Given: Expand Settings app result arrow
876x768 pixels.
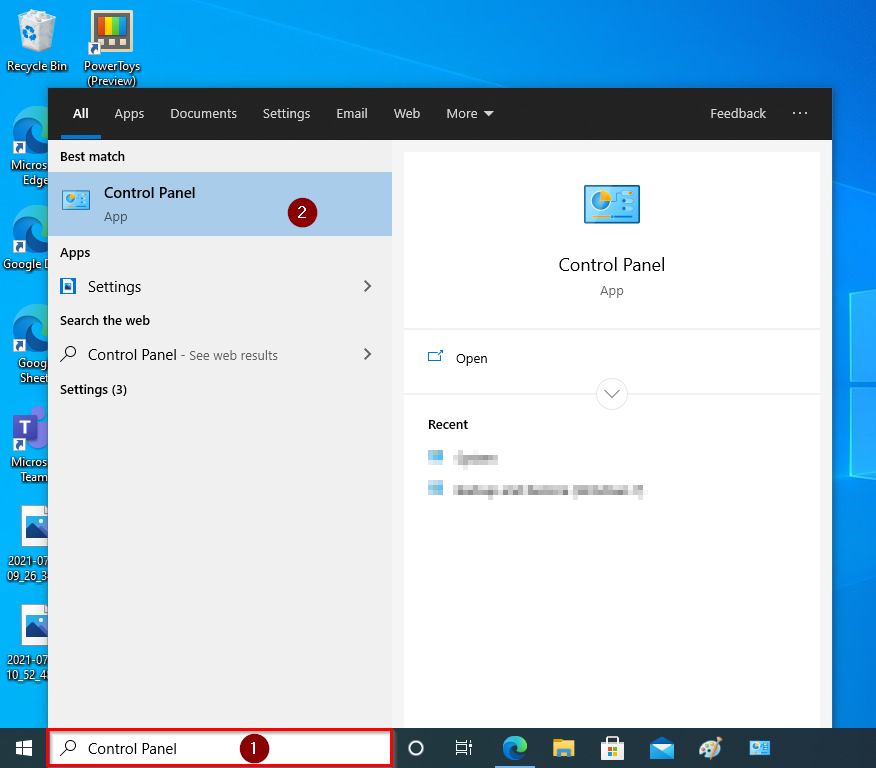Looking at the screenshot, I should (x=367, y=286).
